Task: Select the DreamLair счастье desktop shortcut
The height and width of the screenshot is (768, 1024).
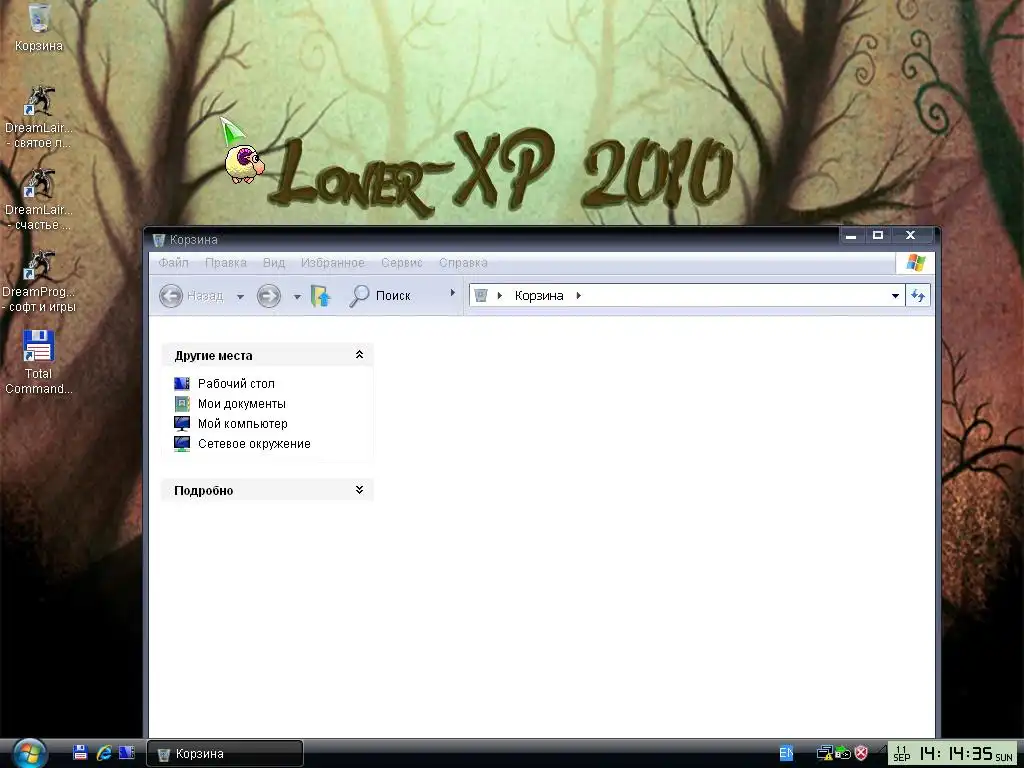Action: pyautogui.click(x=39, y=199)
